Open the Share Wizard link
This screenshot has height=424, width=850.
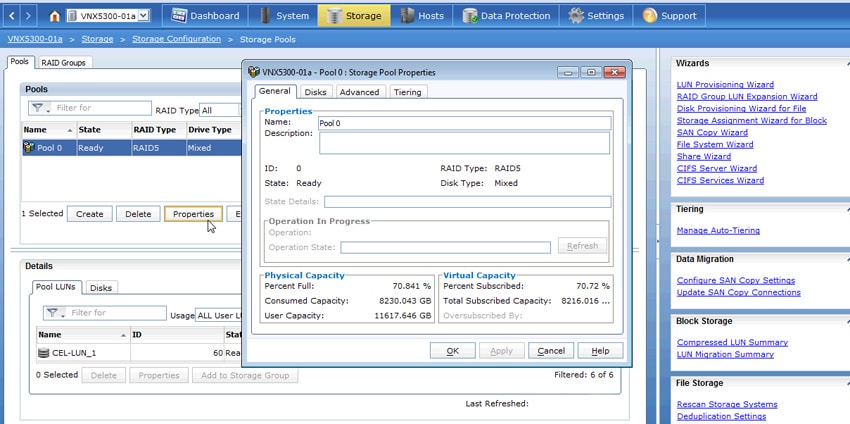[x=704, y=156]
